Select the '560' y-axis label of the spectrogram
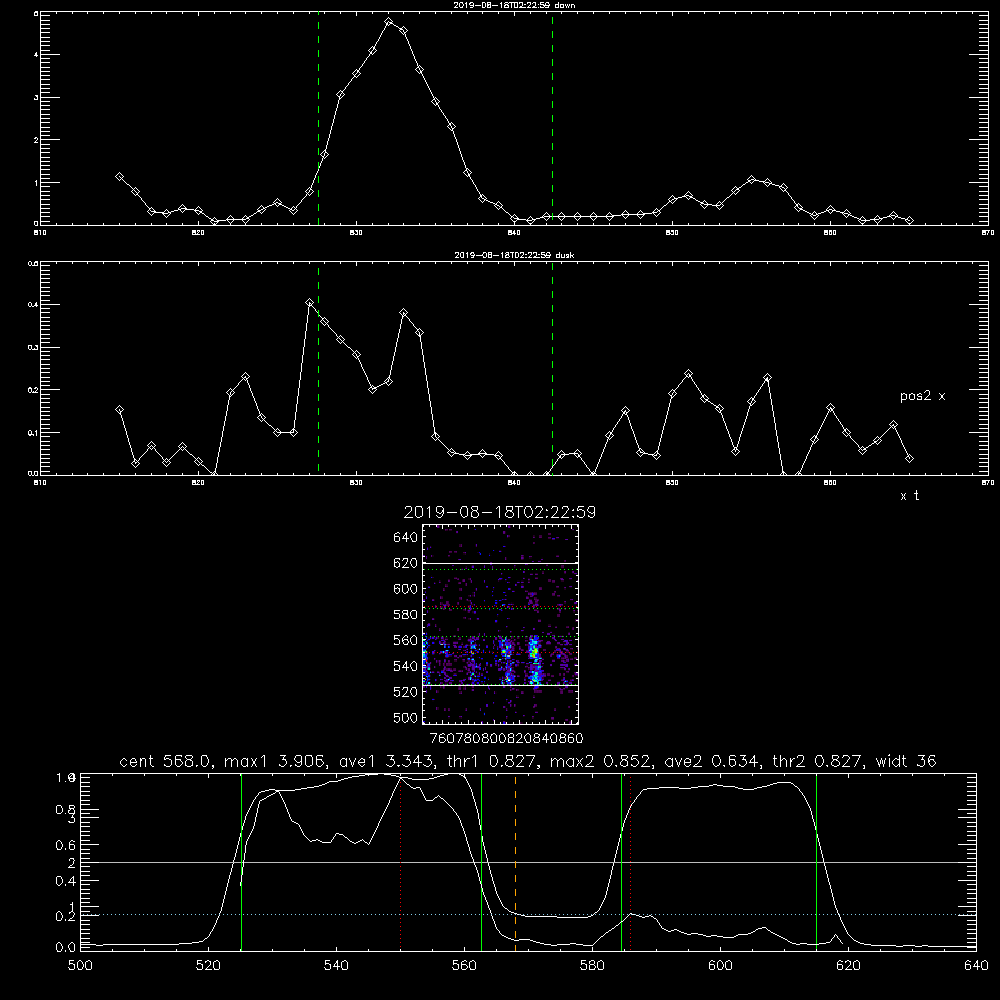1000x1000 pixels. (x=406, y=640)
